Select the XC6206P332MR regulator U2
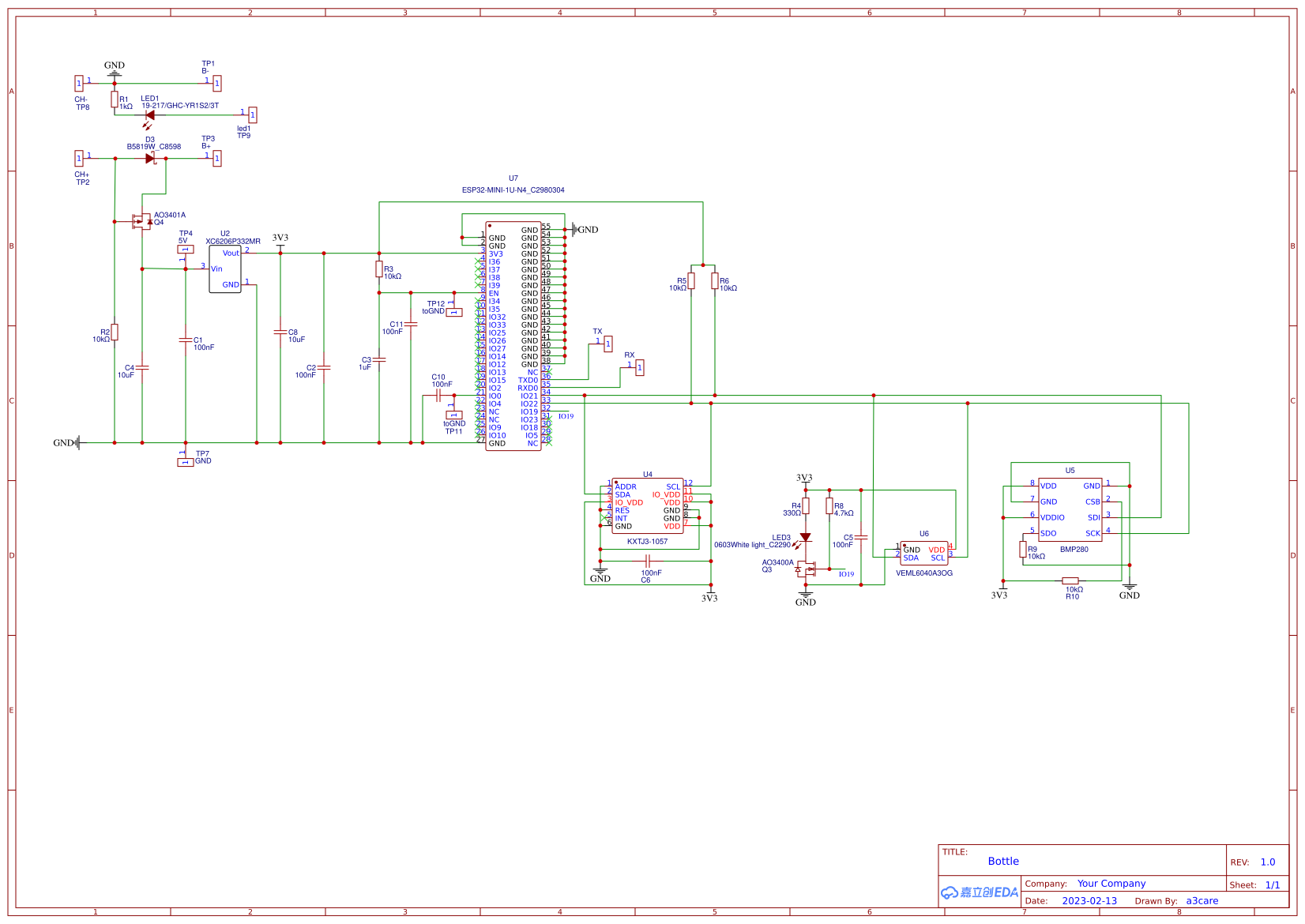 [x=226, y=269]
